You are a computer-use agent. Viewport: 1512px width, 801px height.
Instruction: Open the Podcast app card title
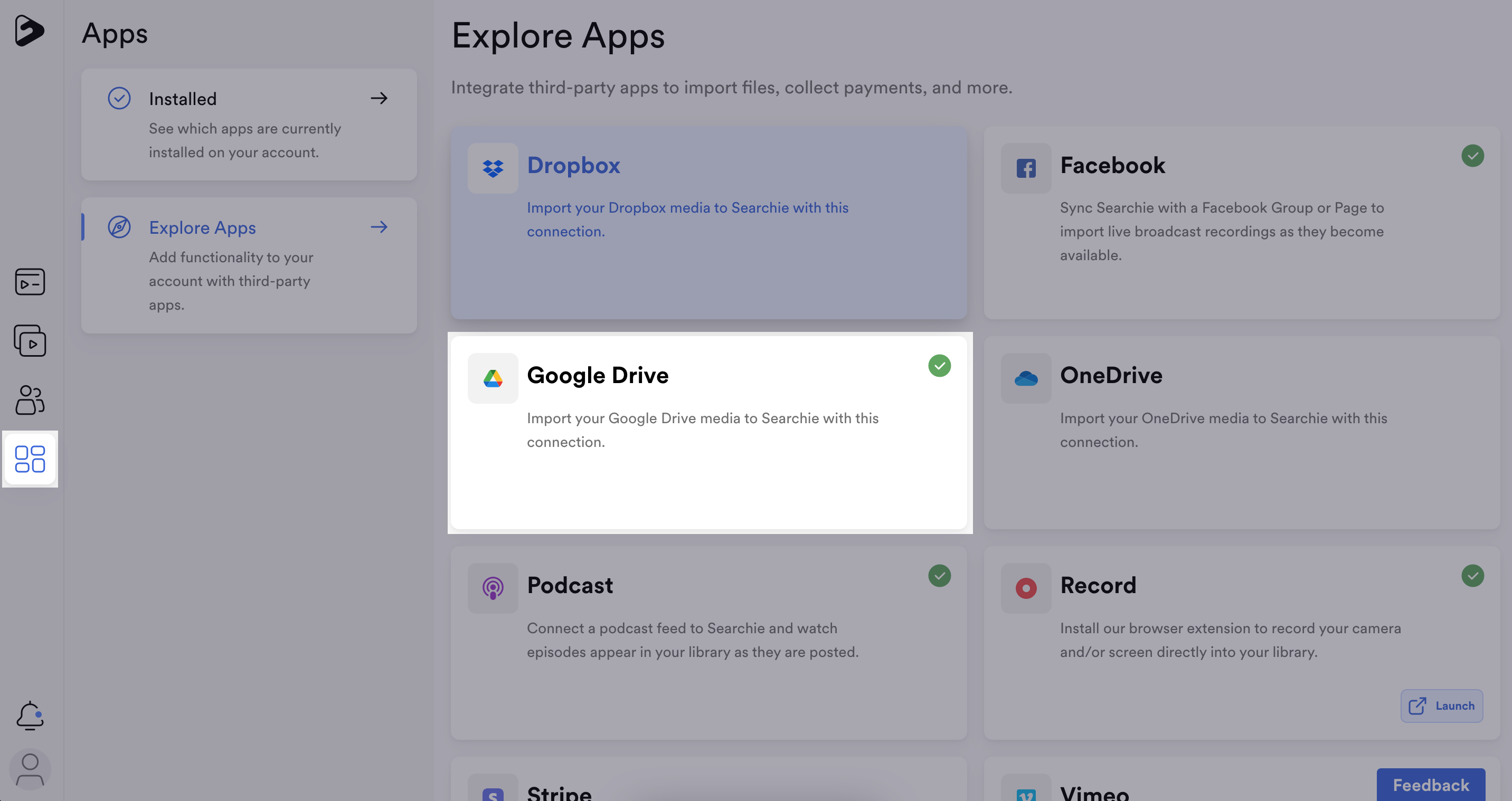[x=570, y=586]
